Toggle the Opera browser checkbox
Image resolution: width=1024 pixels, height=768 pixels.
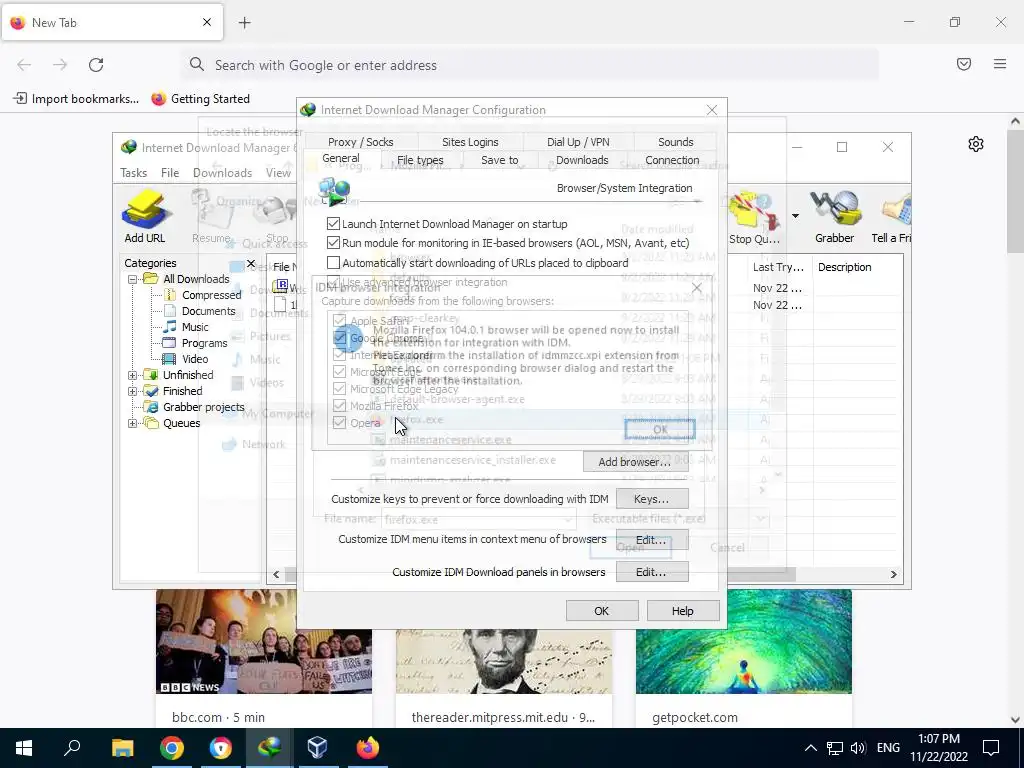340,423
